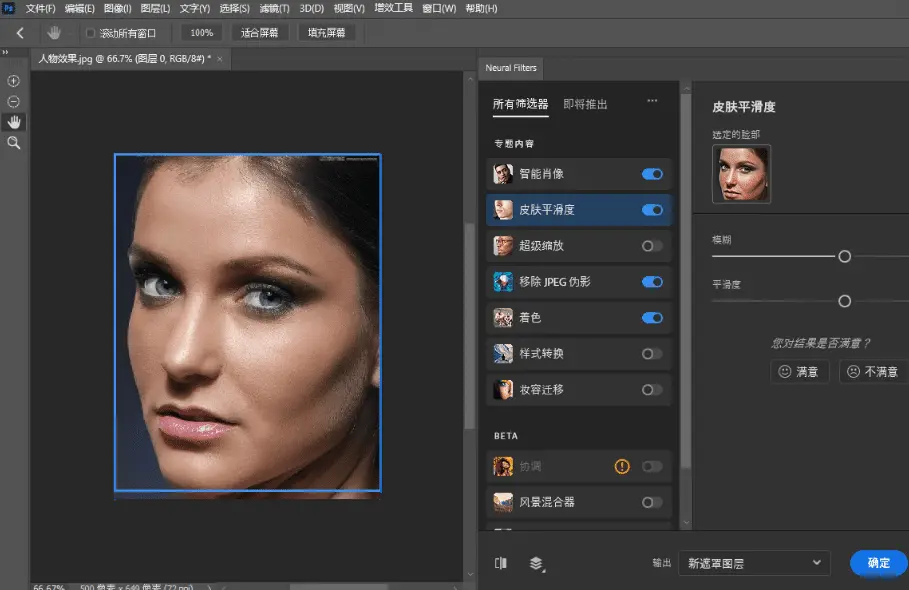Click the 平滑度 slider handle

845,301
